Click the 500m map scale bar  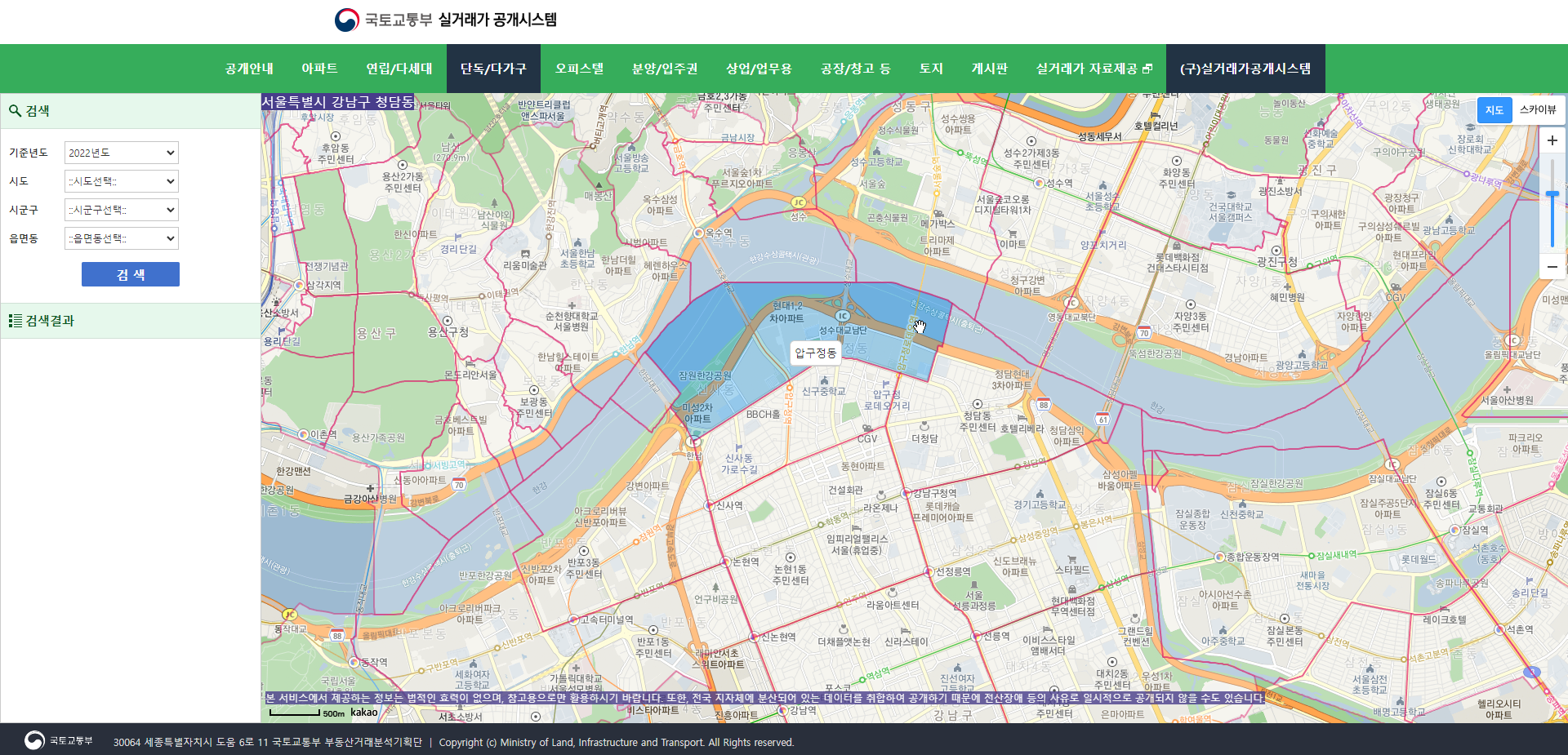pos(295,713)
